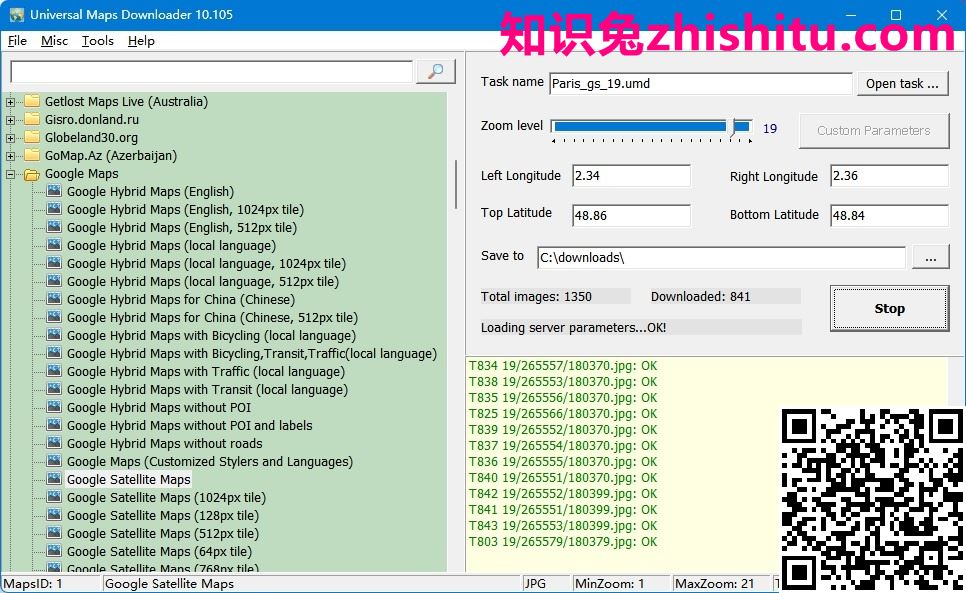Stop the download with Stop button
This screenshot has height=593, width=966.
pos(889,309)
